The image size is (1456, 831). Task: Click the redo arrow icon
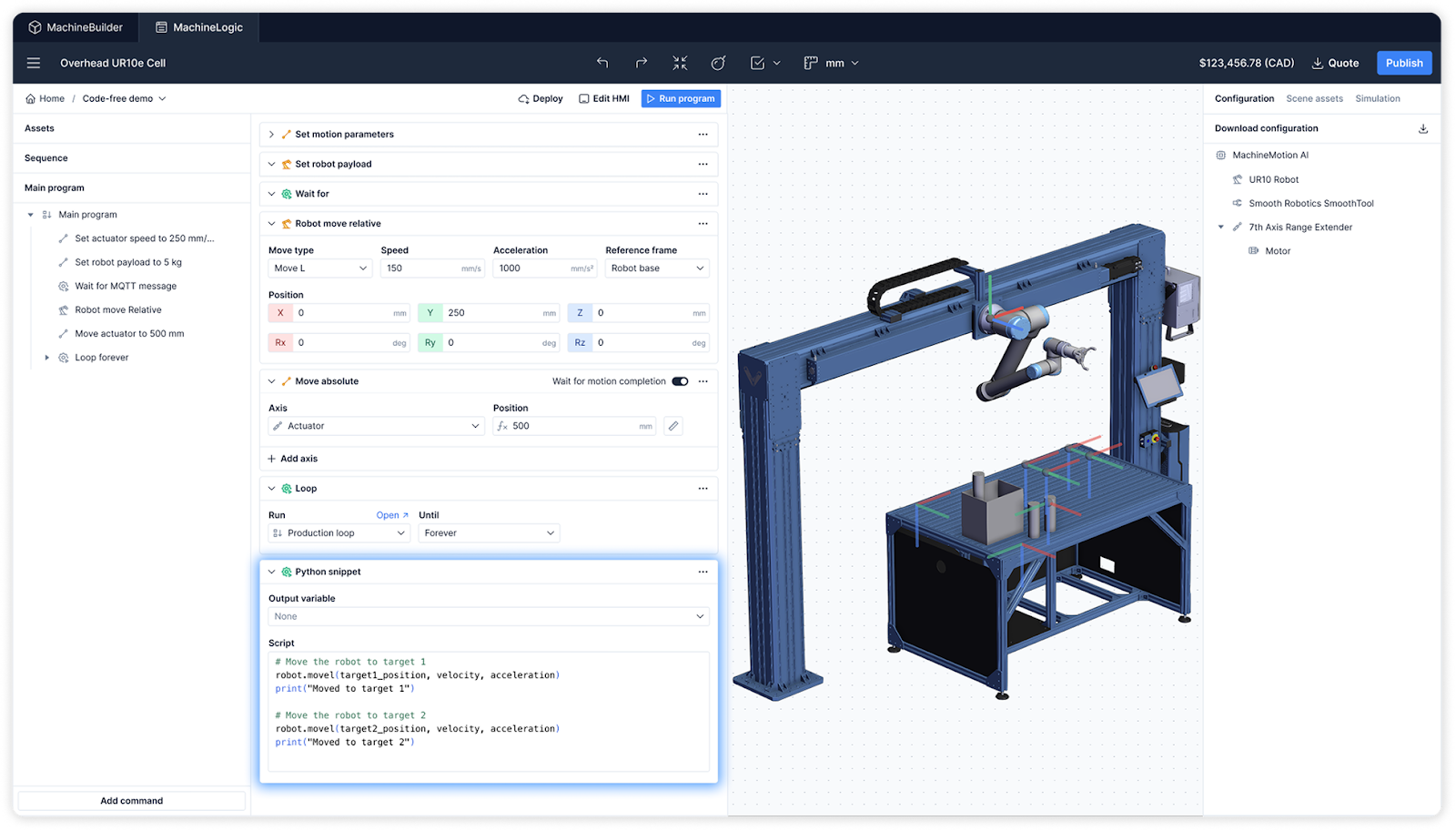642,63
